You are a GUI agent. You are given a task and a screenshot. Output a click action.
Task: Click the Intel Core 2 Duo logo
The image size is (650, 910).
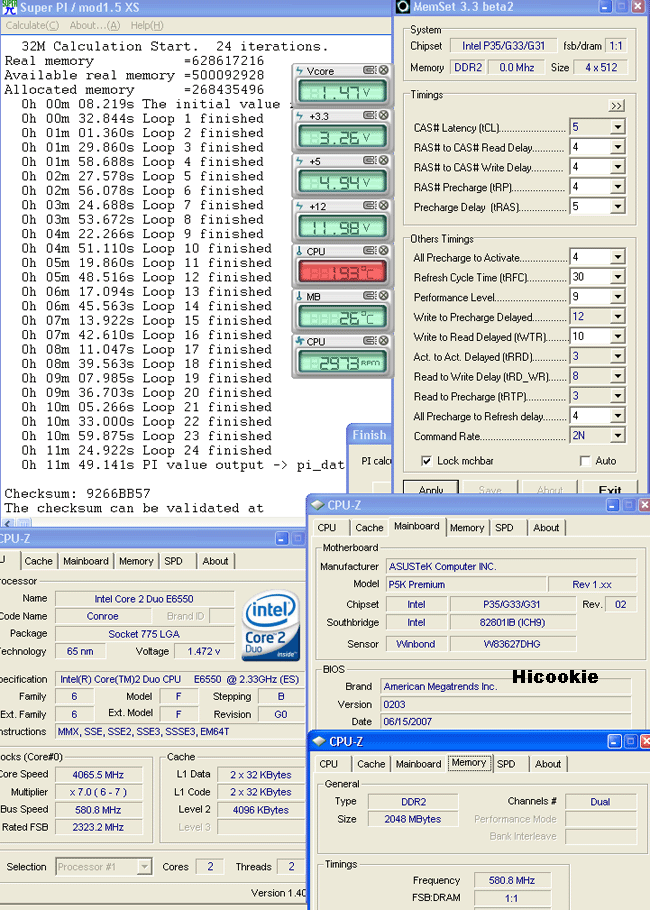click(x=269, y=626)
